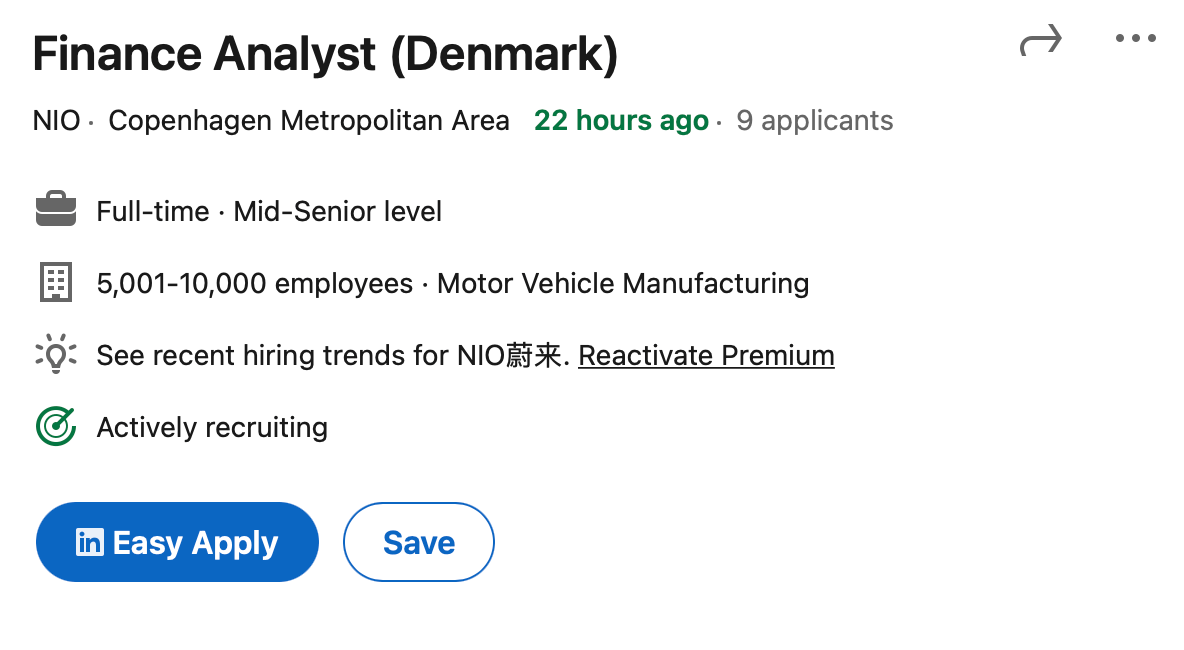
Task: Click the 22 hours ago posting time
Action: [621, 121]
